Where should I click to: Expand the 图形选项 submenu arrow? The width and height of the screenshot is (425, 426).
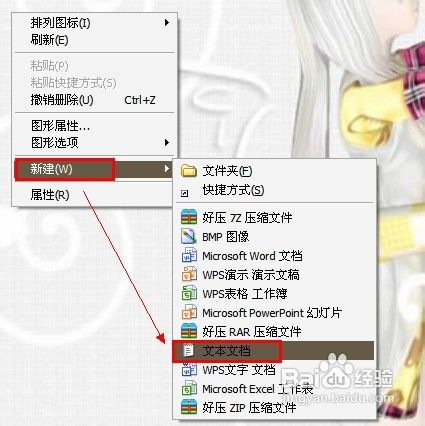coord(167,143)
